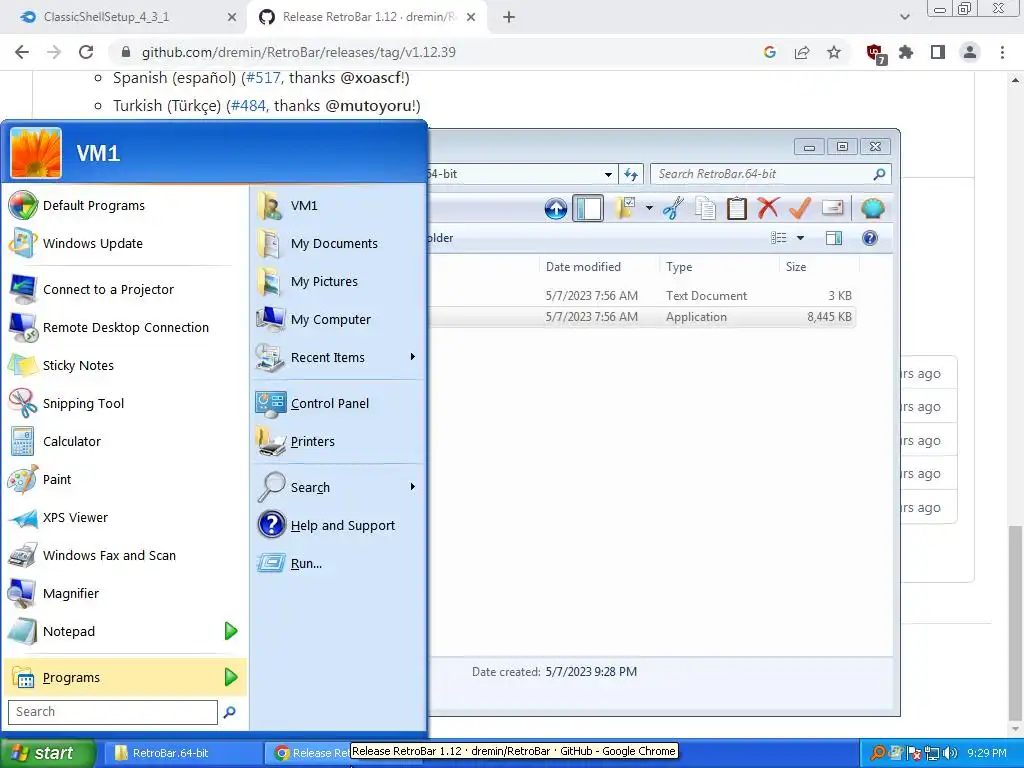Click the volume speaker icon in system tray

point(950,753)
